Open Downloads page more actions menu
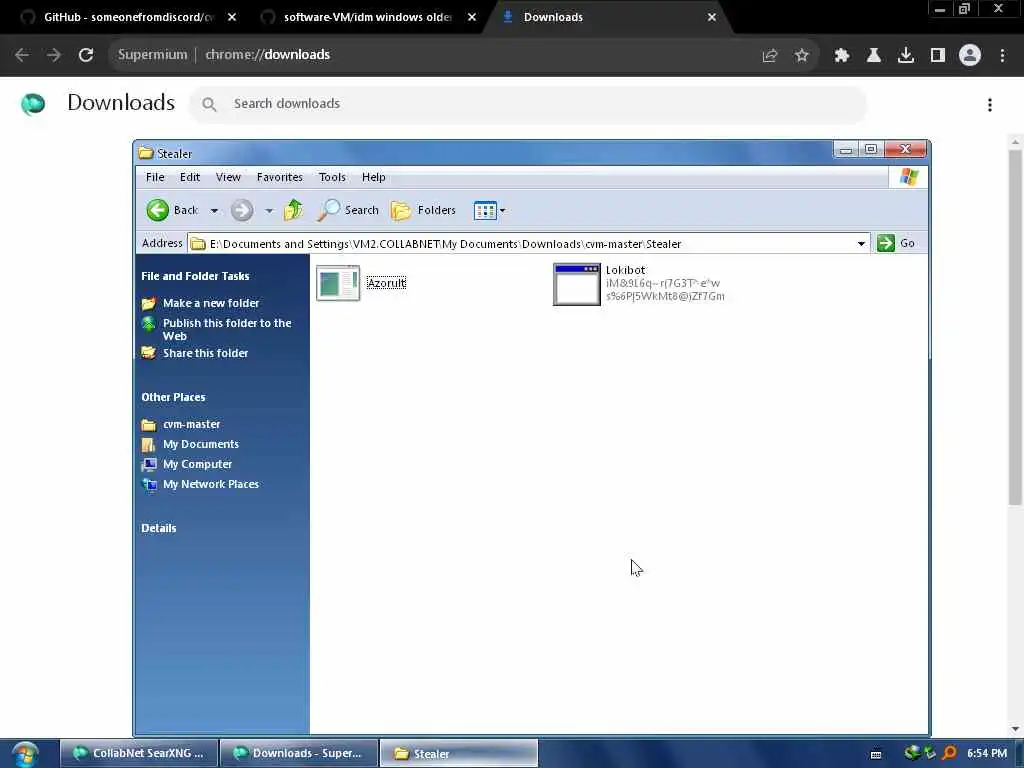 click(x=990, y=104)
